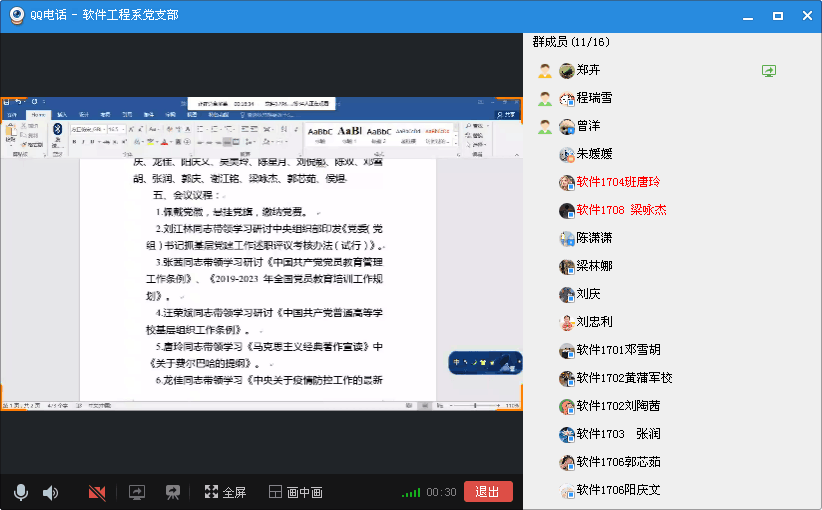The height and width of the screenshot is (510, 822).
Task: Click the QQ phone logo in title bar
Action: 16,16
